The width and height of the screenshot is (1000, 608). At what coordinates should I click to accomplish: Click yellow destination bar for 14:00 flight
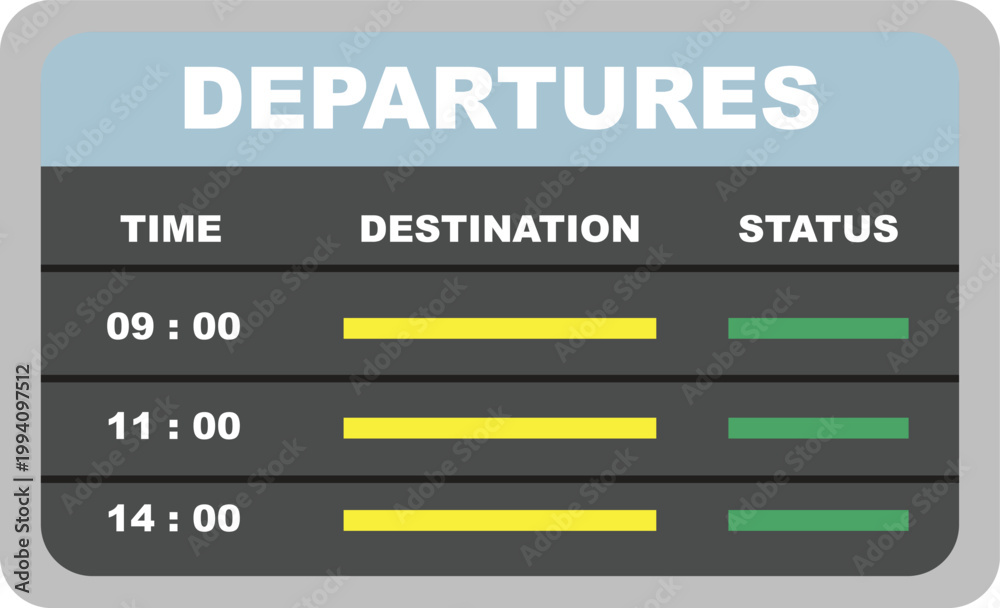tap(499, 520)
